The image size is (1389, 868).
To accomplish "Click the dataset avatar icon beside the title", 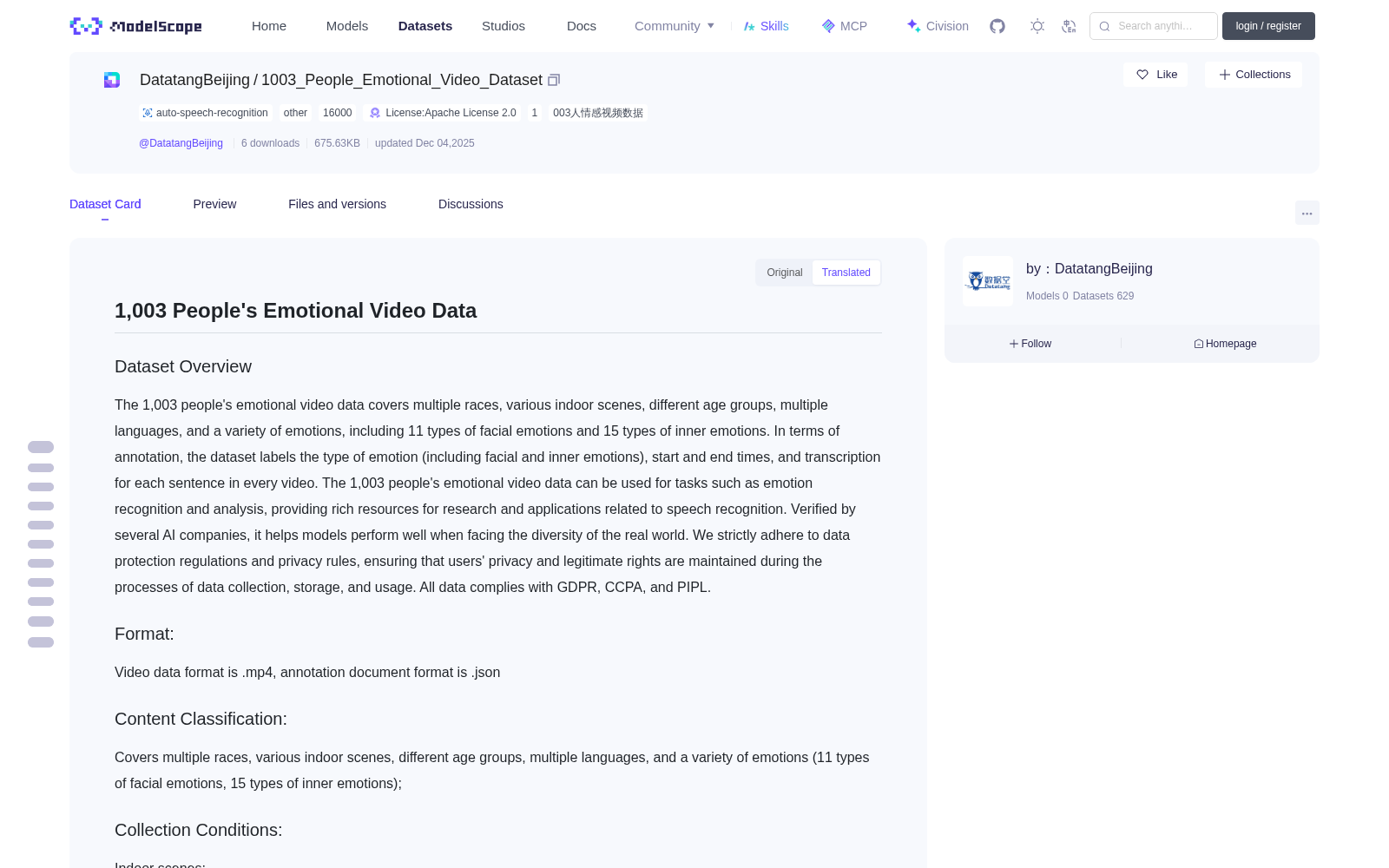I will point(112,80).
